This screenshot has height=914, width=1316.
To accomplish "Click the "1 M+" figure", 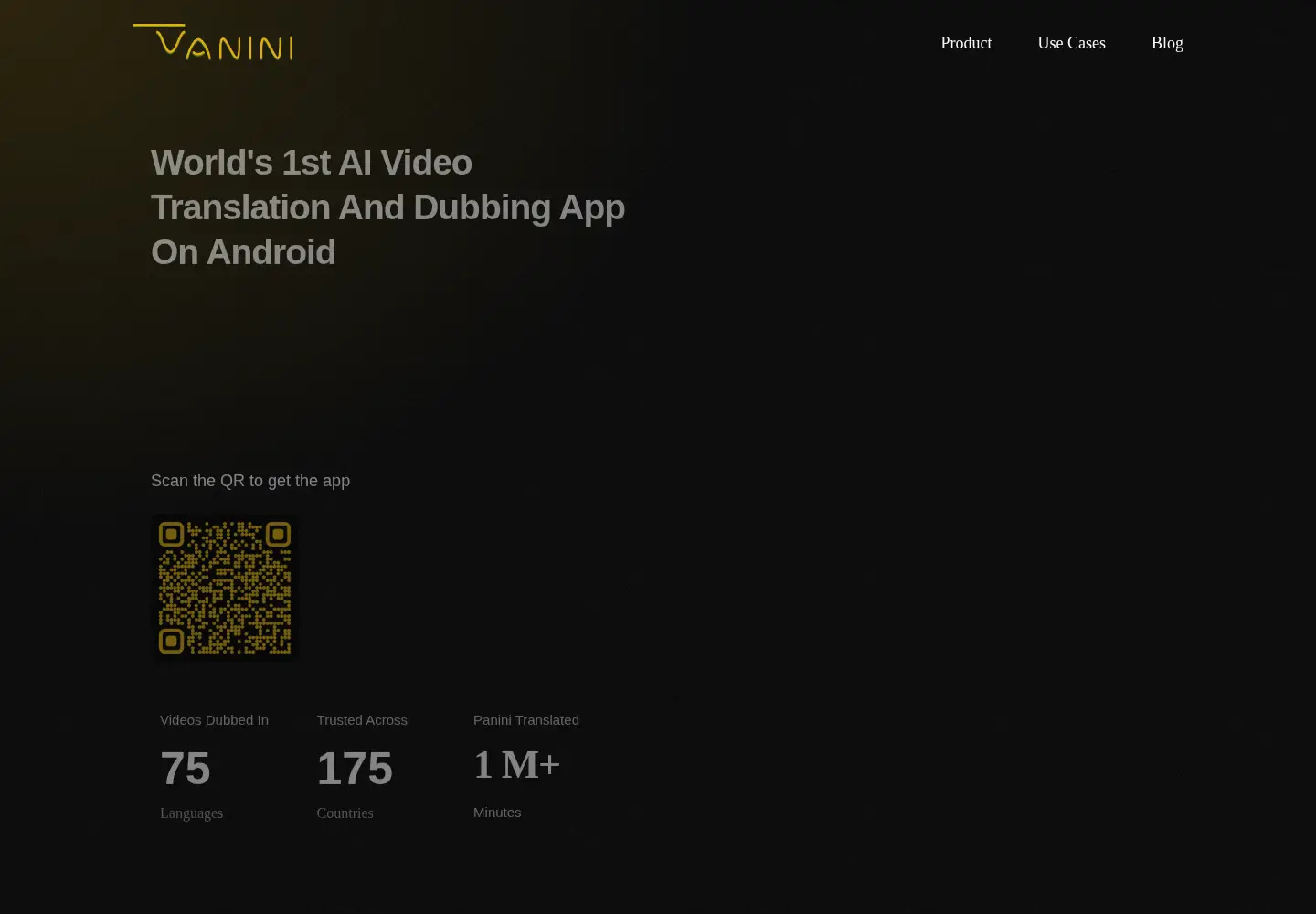I will (x=516, y=765).
